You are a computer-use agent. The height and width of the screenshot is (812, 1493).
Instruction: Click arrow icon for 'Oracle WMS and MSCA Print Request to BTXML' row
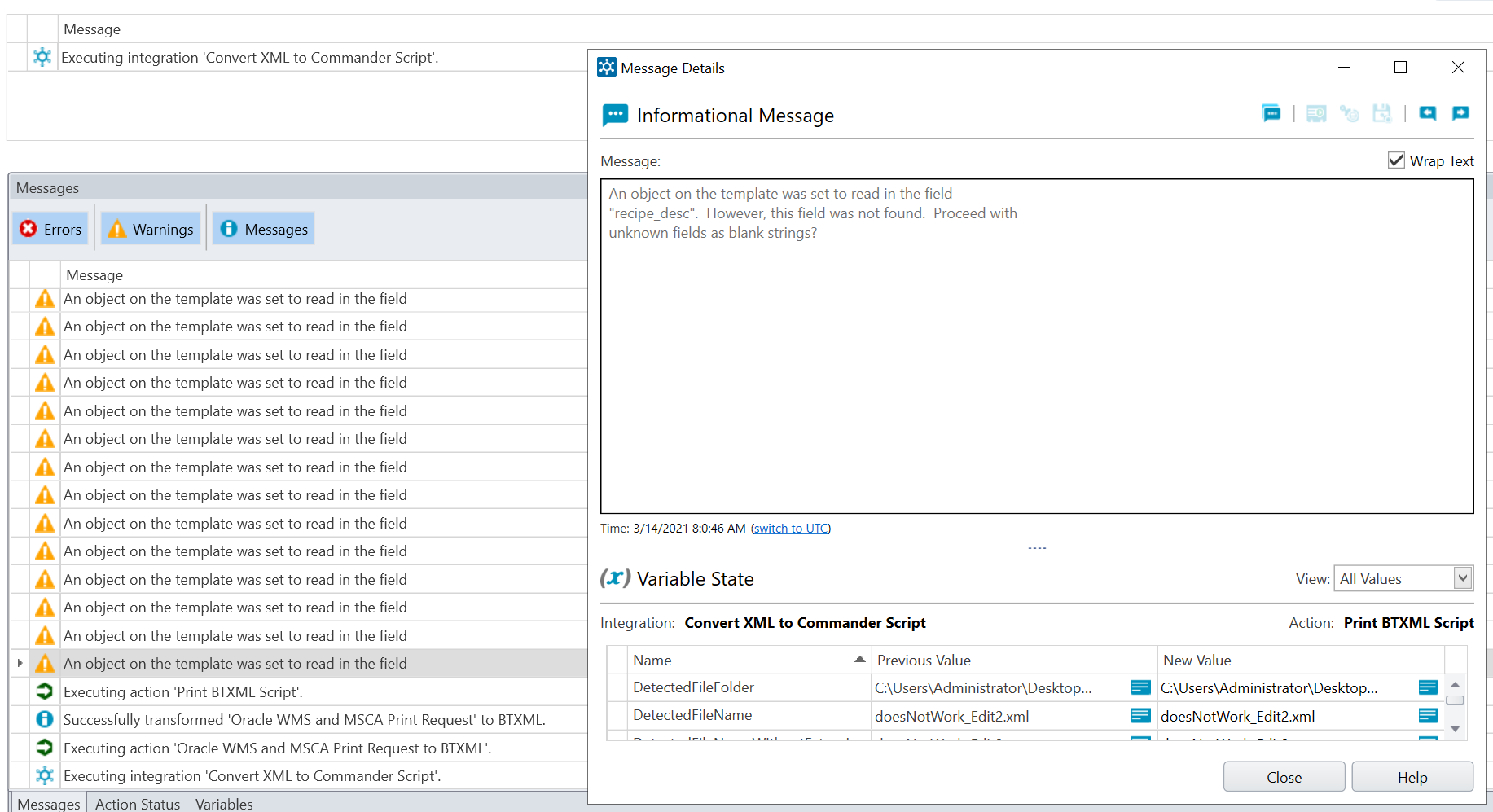click(x=45, y=747)
